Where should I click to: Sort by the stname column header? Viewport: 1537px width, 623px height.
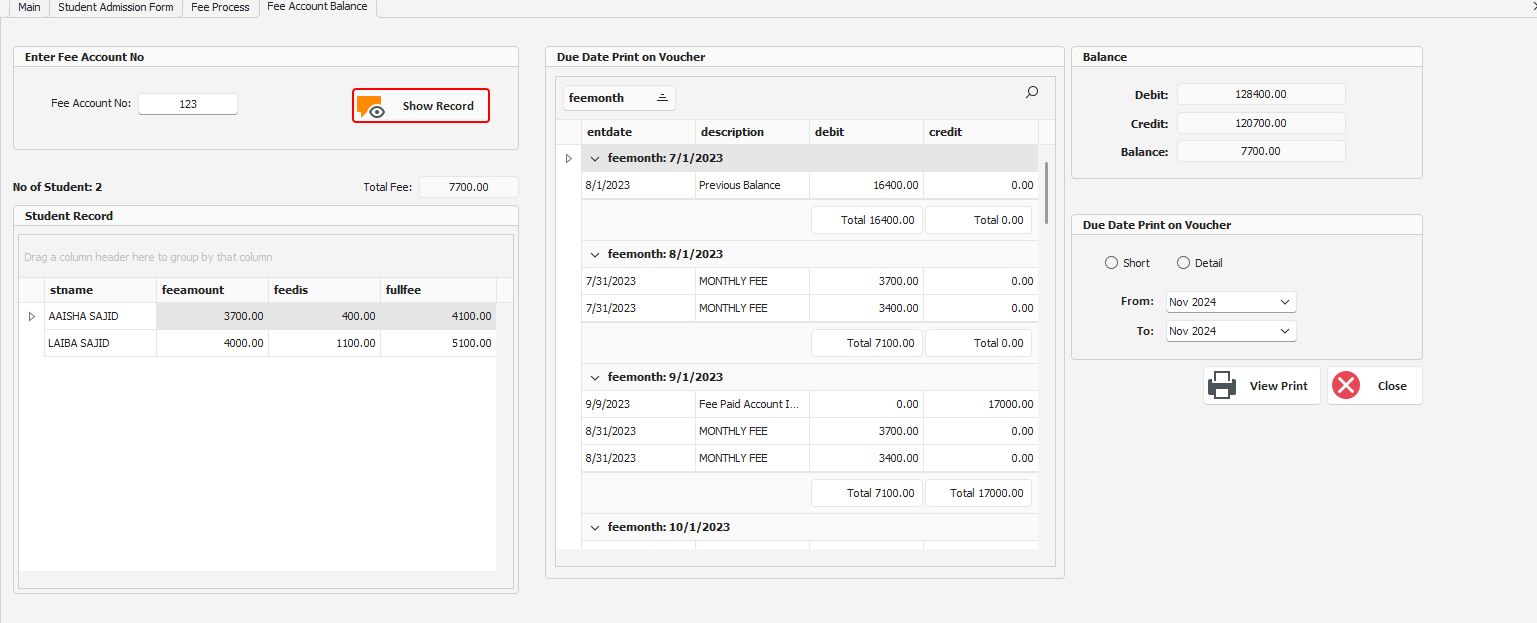[x=100, y=290]
